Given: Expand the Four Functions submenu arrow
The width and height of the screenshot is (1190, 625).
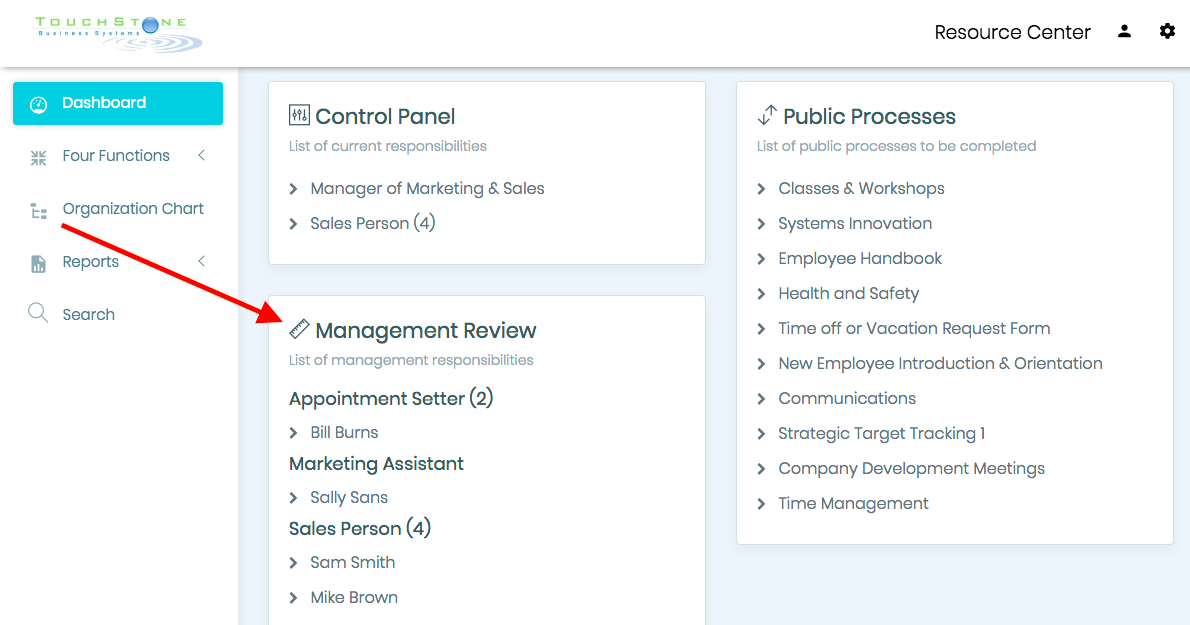Looking at the screenshot, I should (x=202, y=155).
